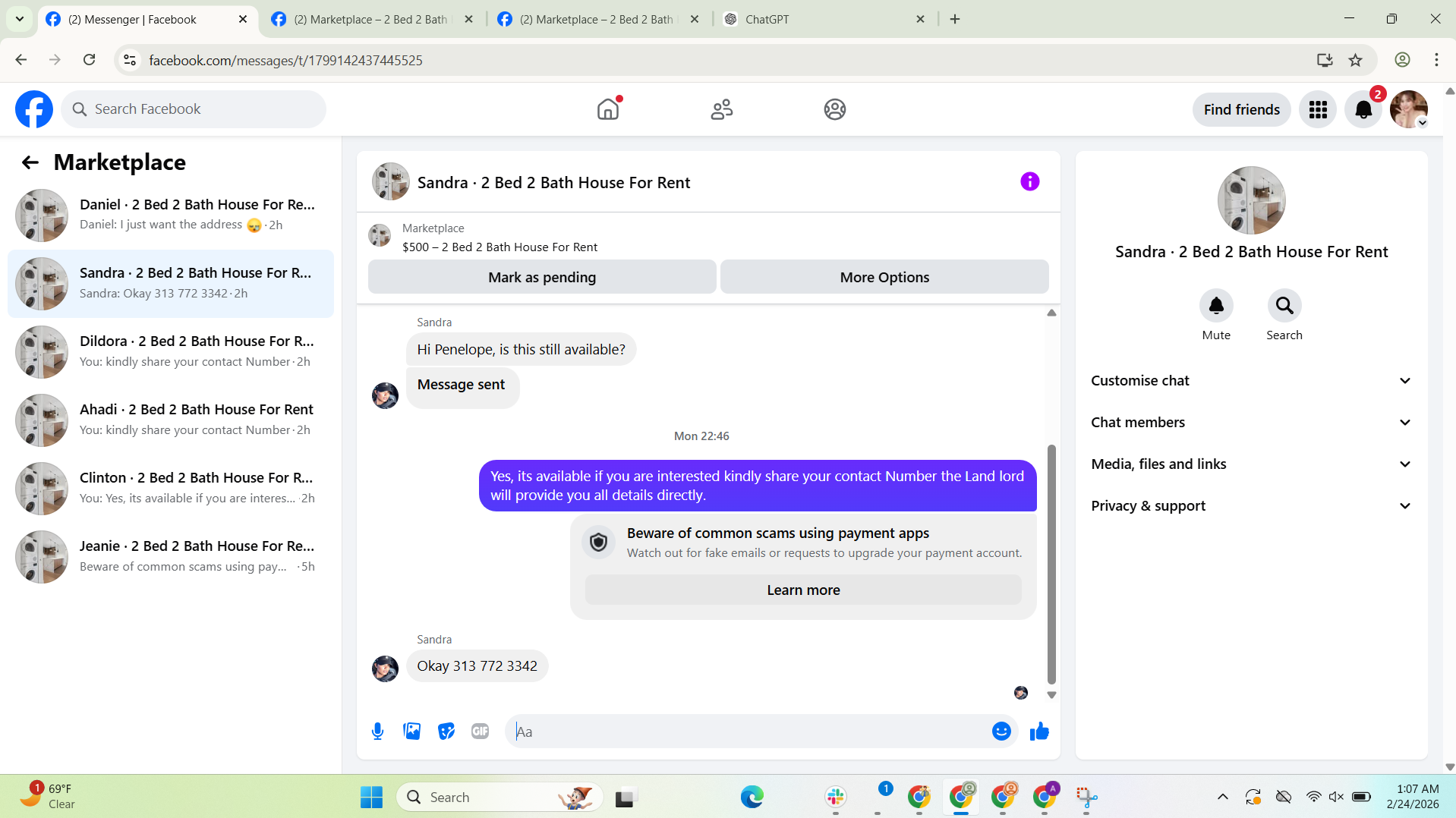Open browser site information icon
Viewport: 1456px width, 818px height.
pos(130,60)
